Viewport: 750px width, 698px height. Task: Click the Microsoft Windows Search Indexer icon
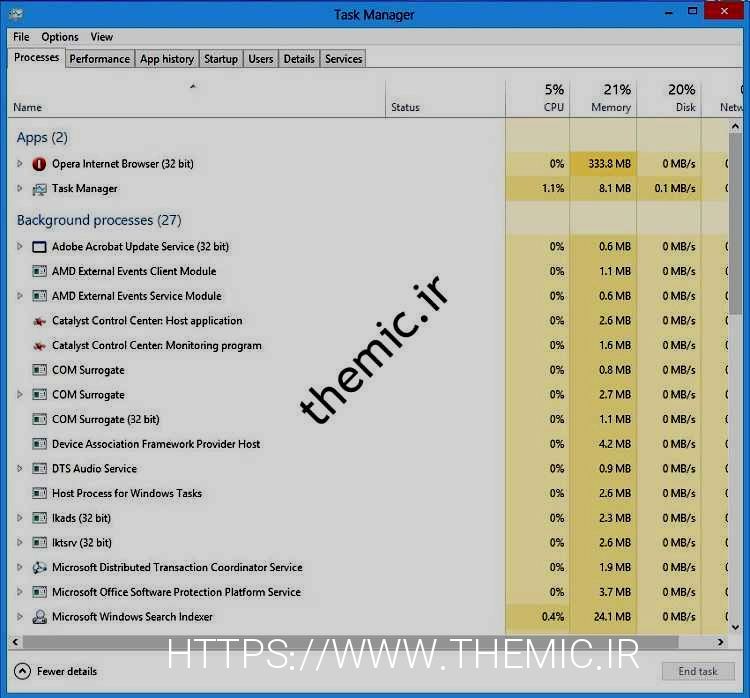pos(39,617)
